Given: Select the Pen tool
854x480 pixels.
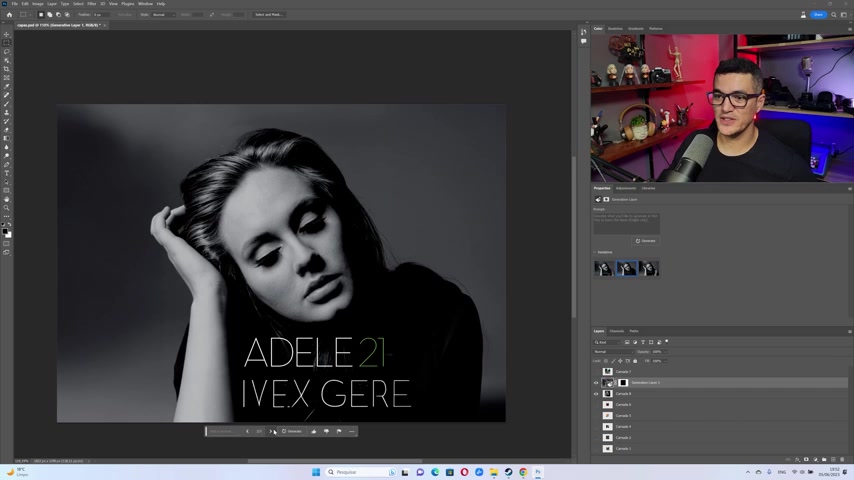Looking at the screenshot, I should (x=7, y=165).
